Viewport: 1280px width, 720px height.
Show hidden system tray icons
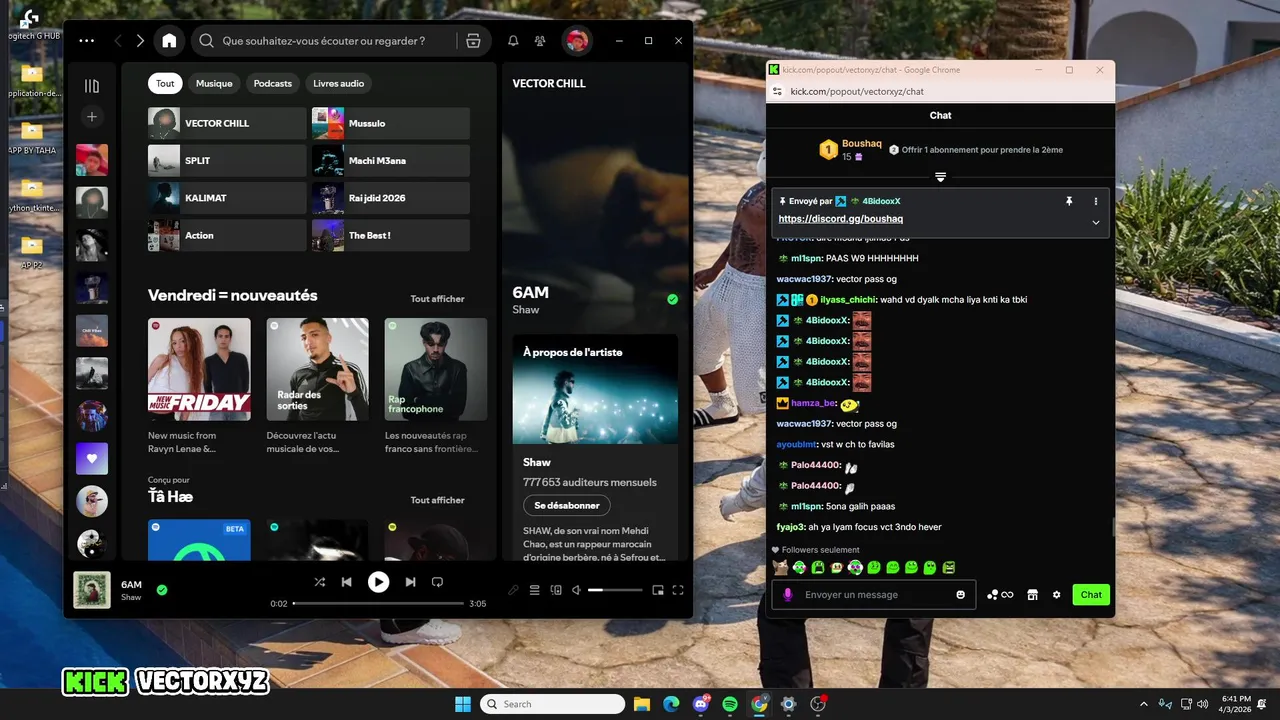tap(1144, 704)
